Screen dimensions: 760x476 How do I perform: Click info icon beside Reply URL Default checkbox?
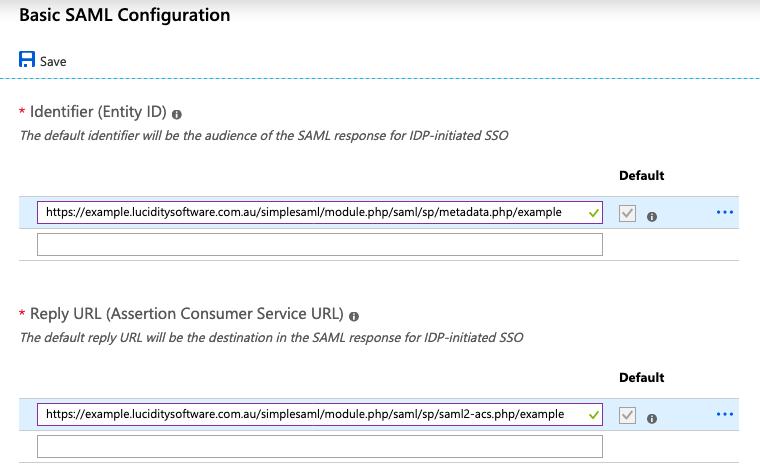click(651, 416)
